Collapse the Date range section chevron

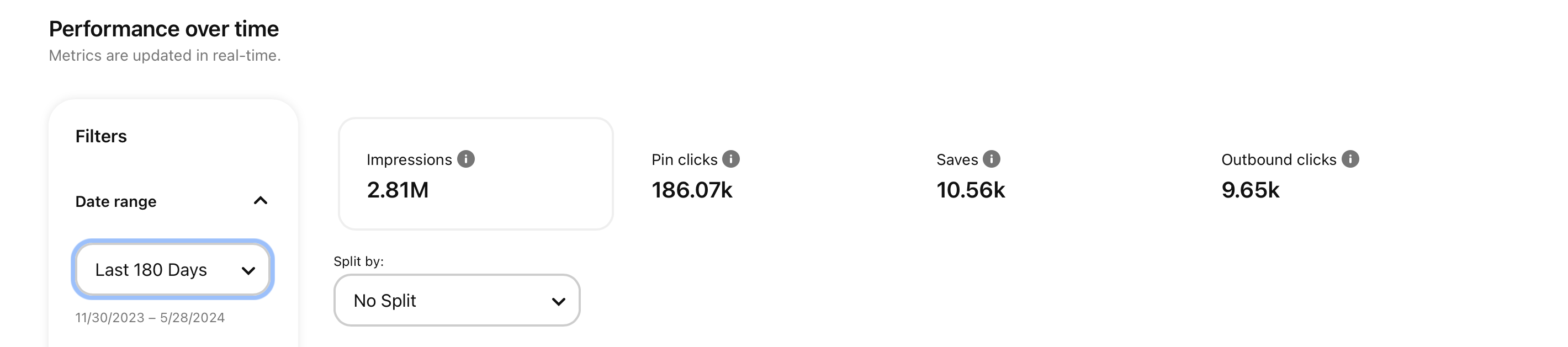[261, 201]
